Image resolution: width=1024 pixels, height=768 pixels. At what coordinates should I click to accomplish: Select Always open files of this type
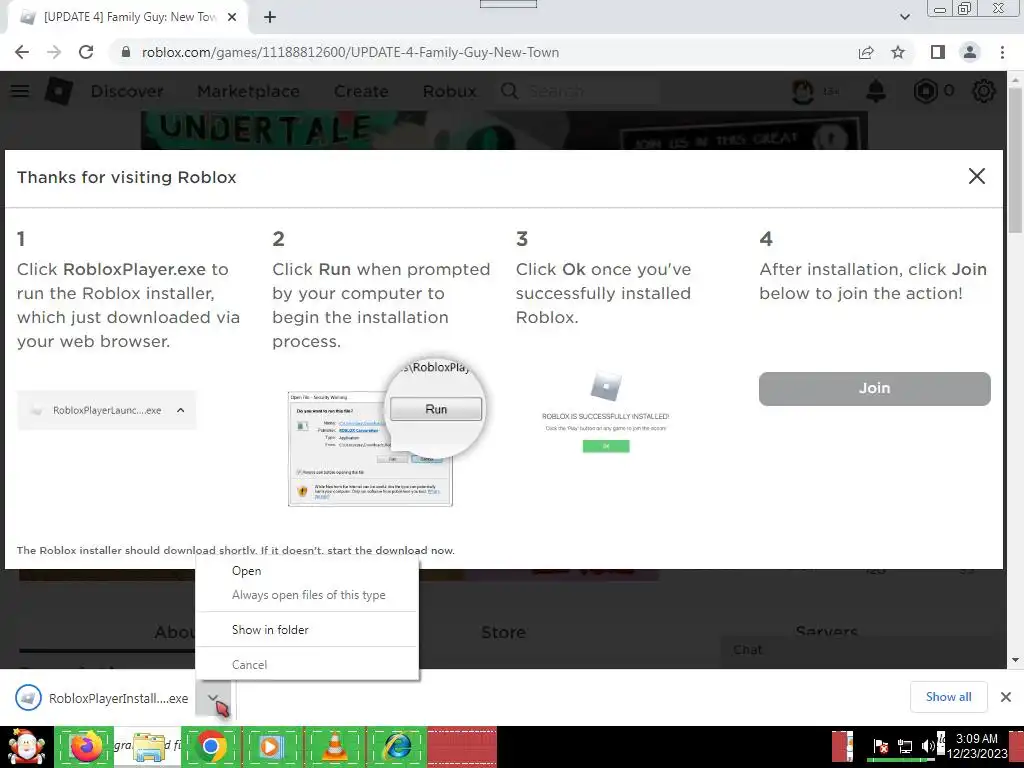pyautogui.click(x=307, y=595)
